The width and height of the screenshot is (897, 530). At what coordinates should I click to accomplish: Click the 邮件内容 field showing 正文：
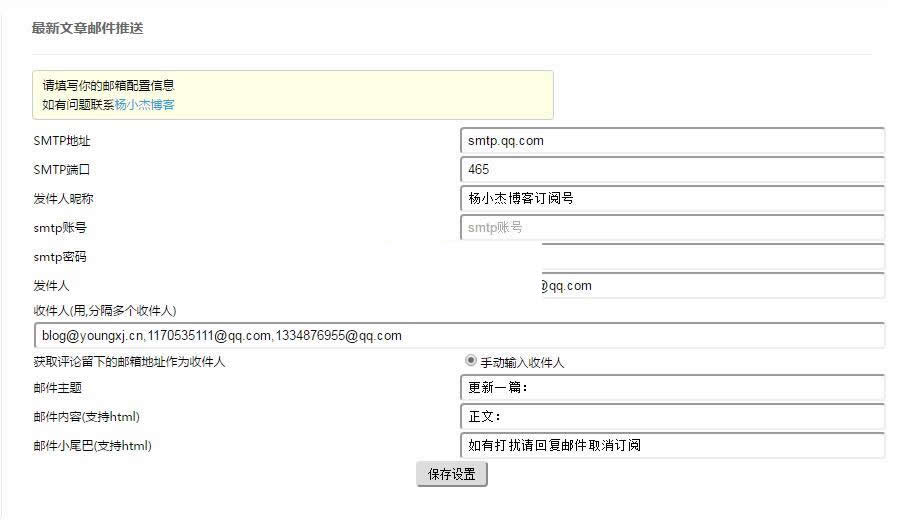point(672,417)
